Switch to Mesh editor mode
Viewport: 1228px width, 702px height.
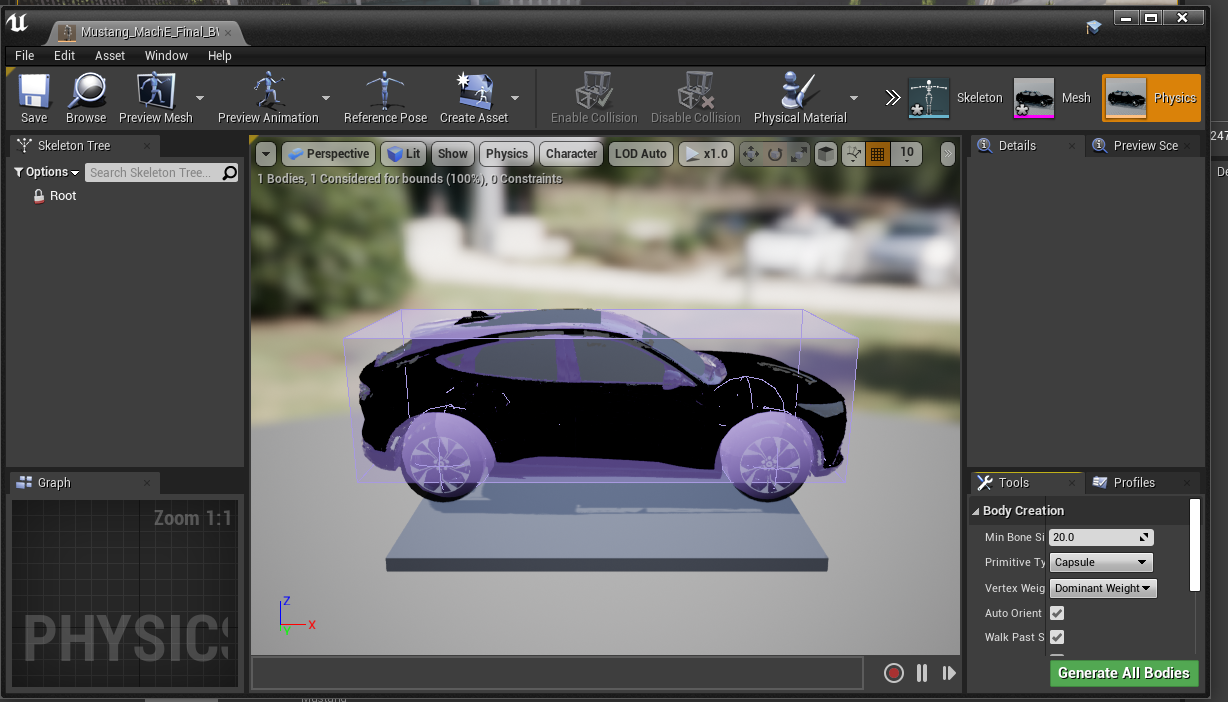[x=1052, y=98]
